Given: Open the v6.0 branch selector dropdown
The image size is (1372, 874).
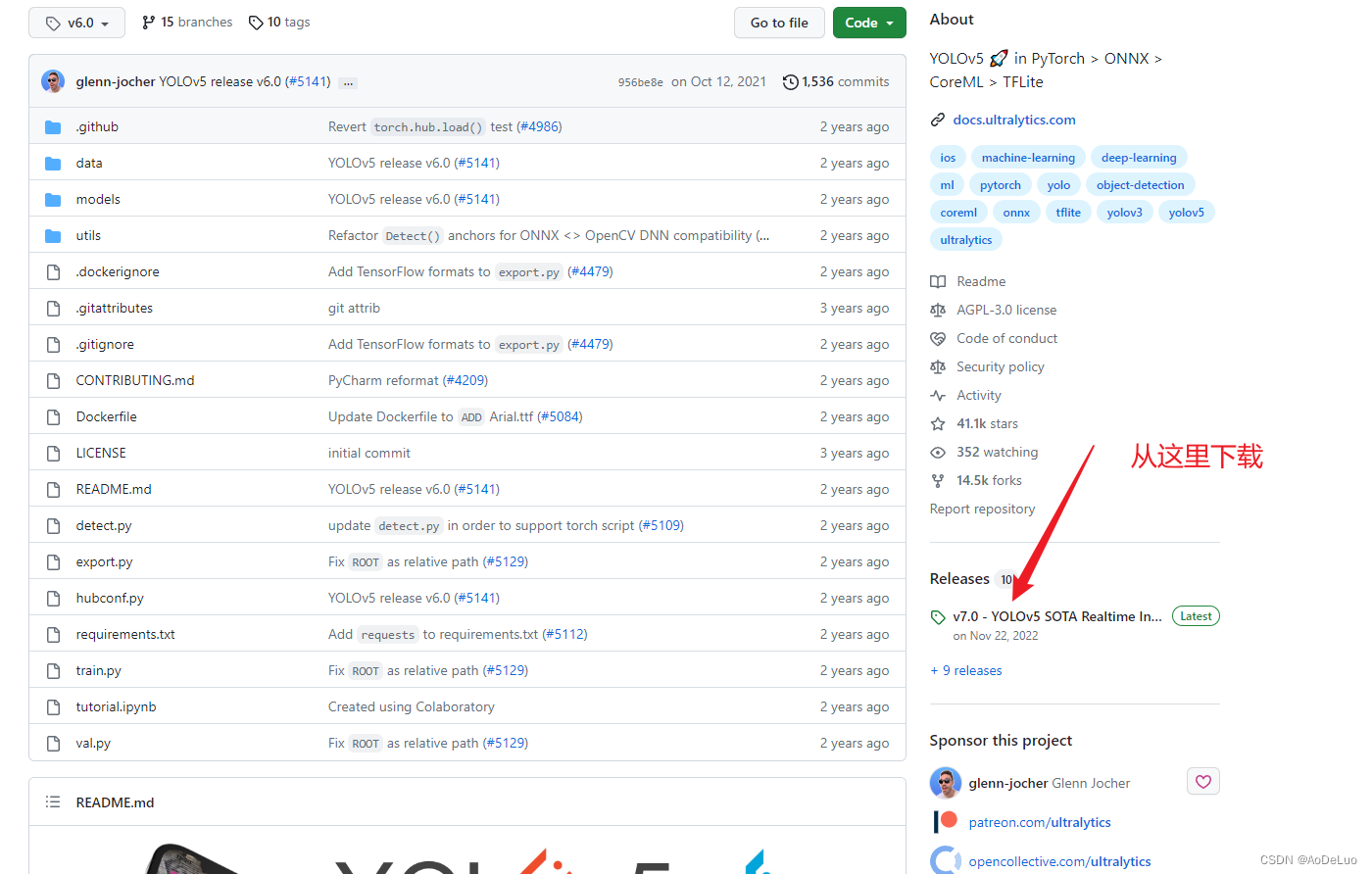Looking at the screenshot, I should click(x=76, y=23).
